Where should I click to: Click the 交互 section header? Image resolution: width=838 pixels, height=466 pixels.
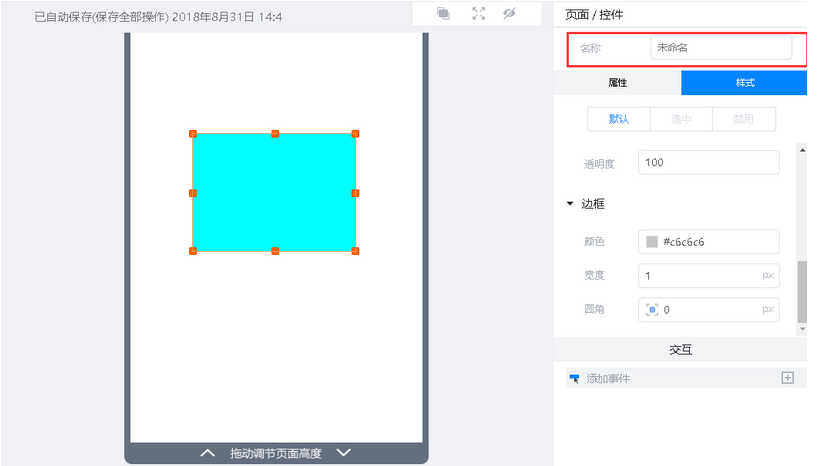680,350
